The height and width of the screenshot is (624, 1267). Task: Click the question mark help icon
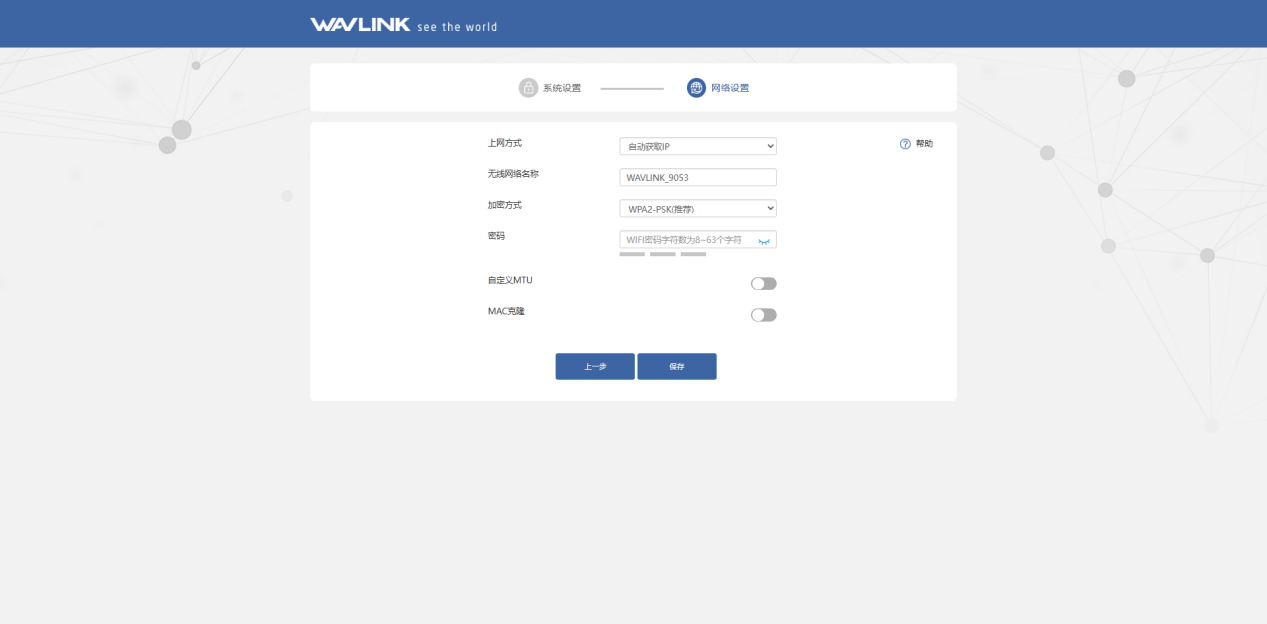(x=905, y=144)
